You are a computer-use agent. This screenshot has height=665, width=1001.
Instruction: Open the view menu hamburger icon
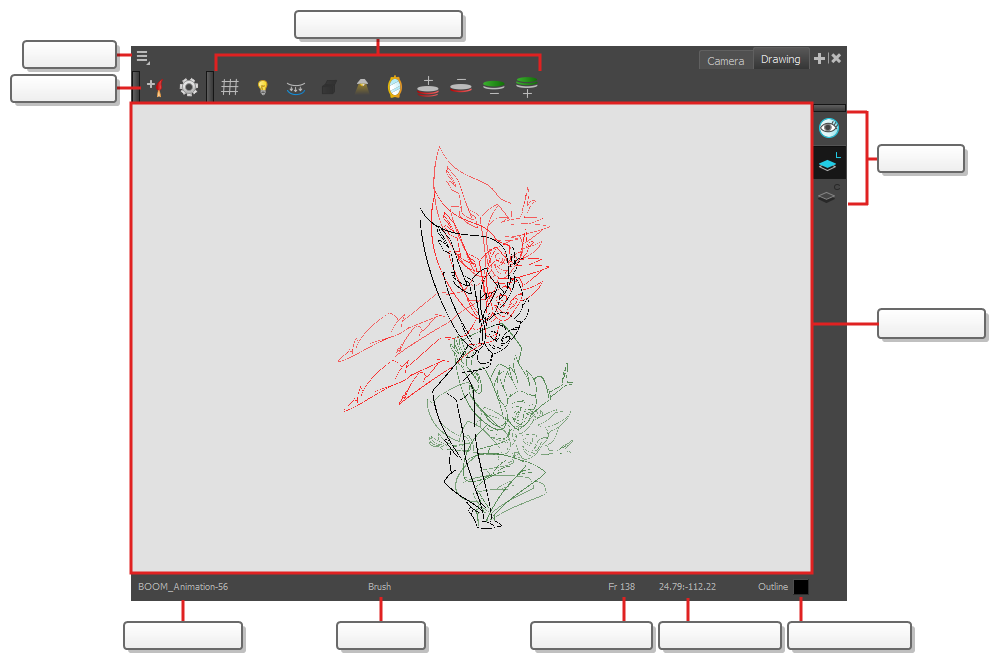[x=143, y=58]
